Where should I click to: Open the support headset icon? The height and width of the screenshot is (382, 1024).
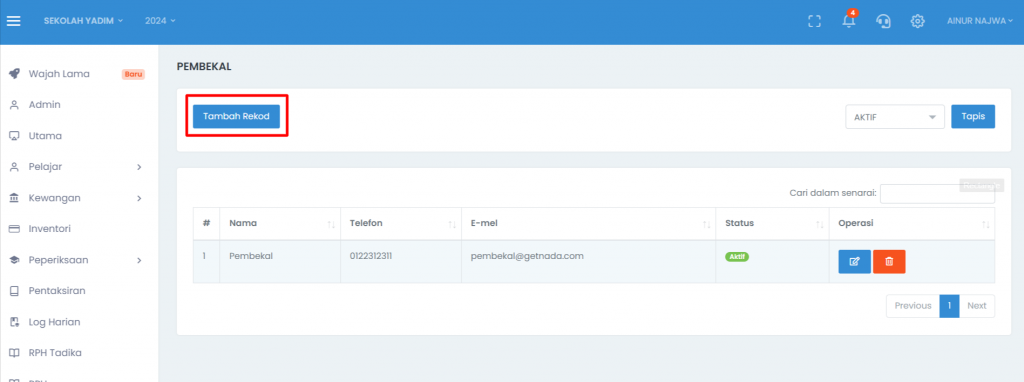coord(883,21)
